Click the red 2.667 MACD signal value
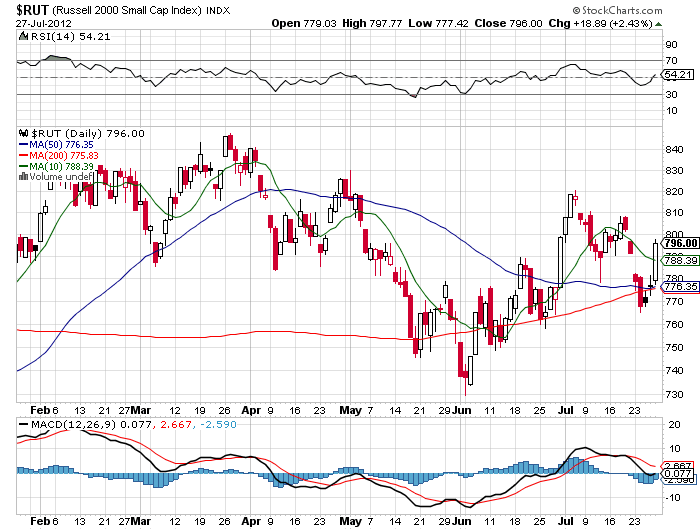The width and height of the screenshot is (700, 530). coord(175,424)
